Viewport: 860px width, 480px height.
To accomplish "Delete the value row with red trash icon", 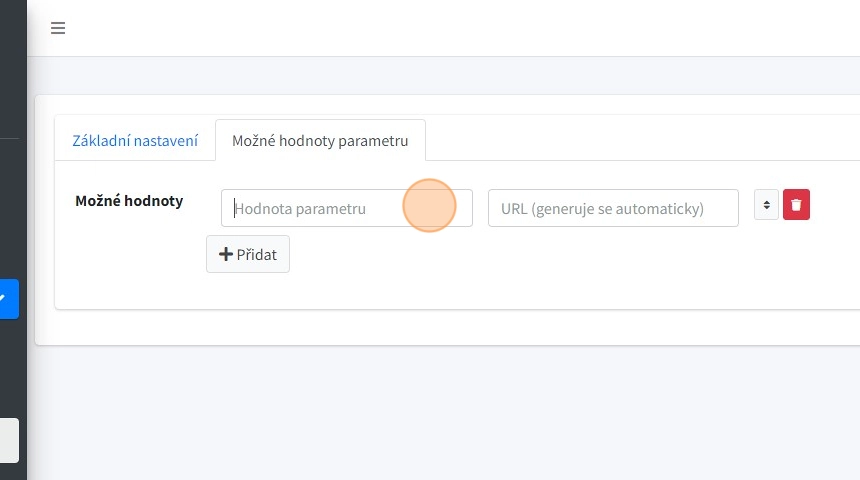I will (x=796, y=205).
